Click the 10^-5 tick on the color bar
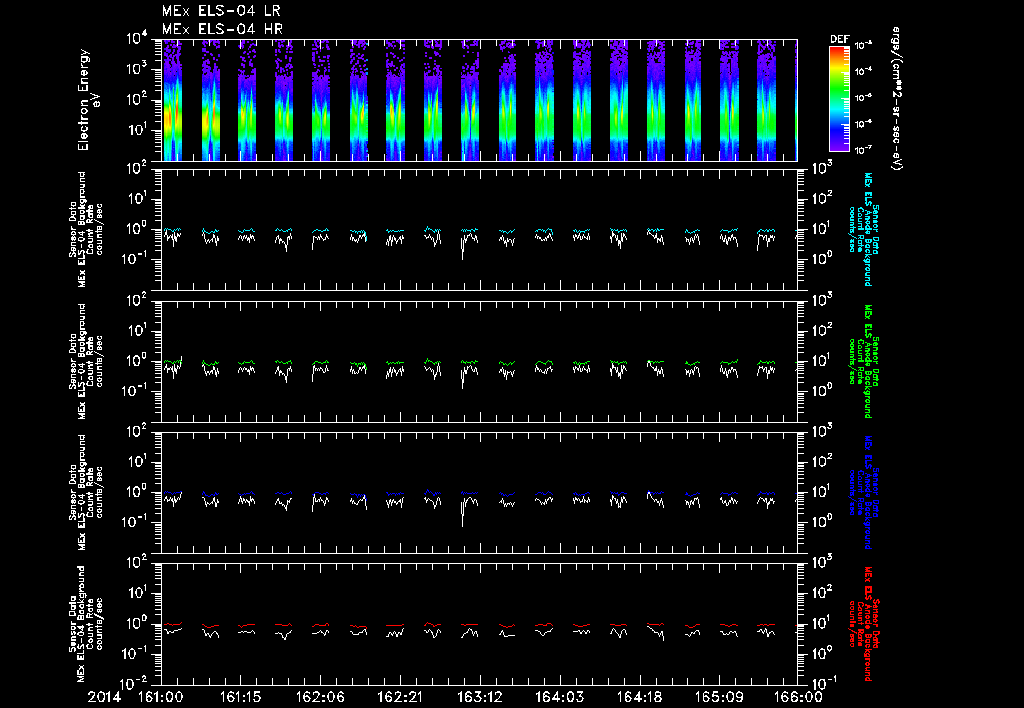The image size is (1024, 708). click(864, 97)
